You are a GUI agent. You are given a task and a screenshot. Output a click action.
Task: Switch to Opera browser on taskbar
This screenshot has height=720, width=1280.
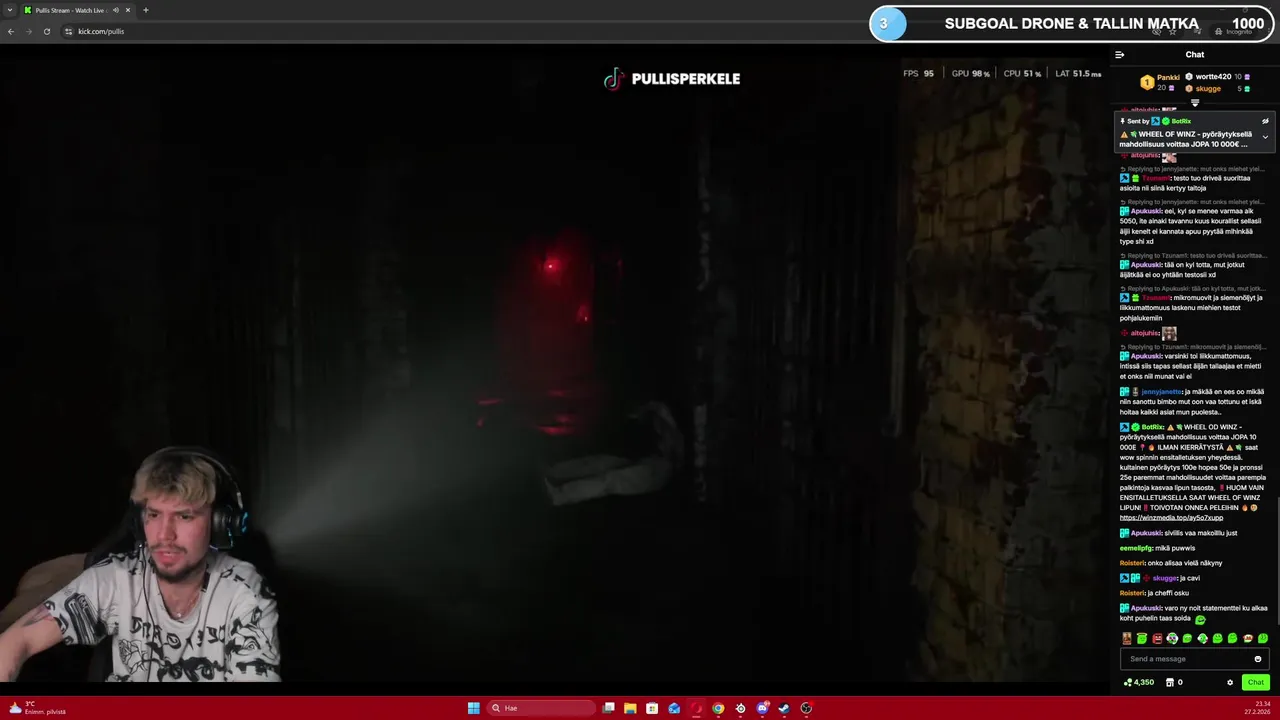(696, 708)
